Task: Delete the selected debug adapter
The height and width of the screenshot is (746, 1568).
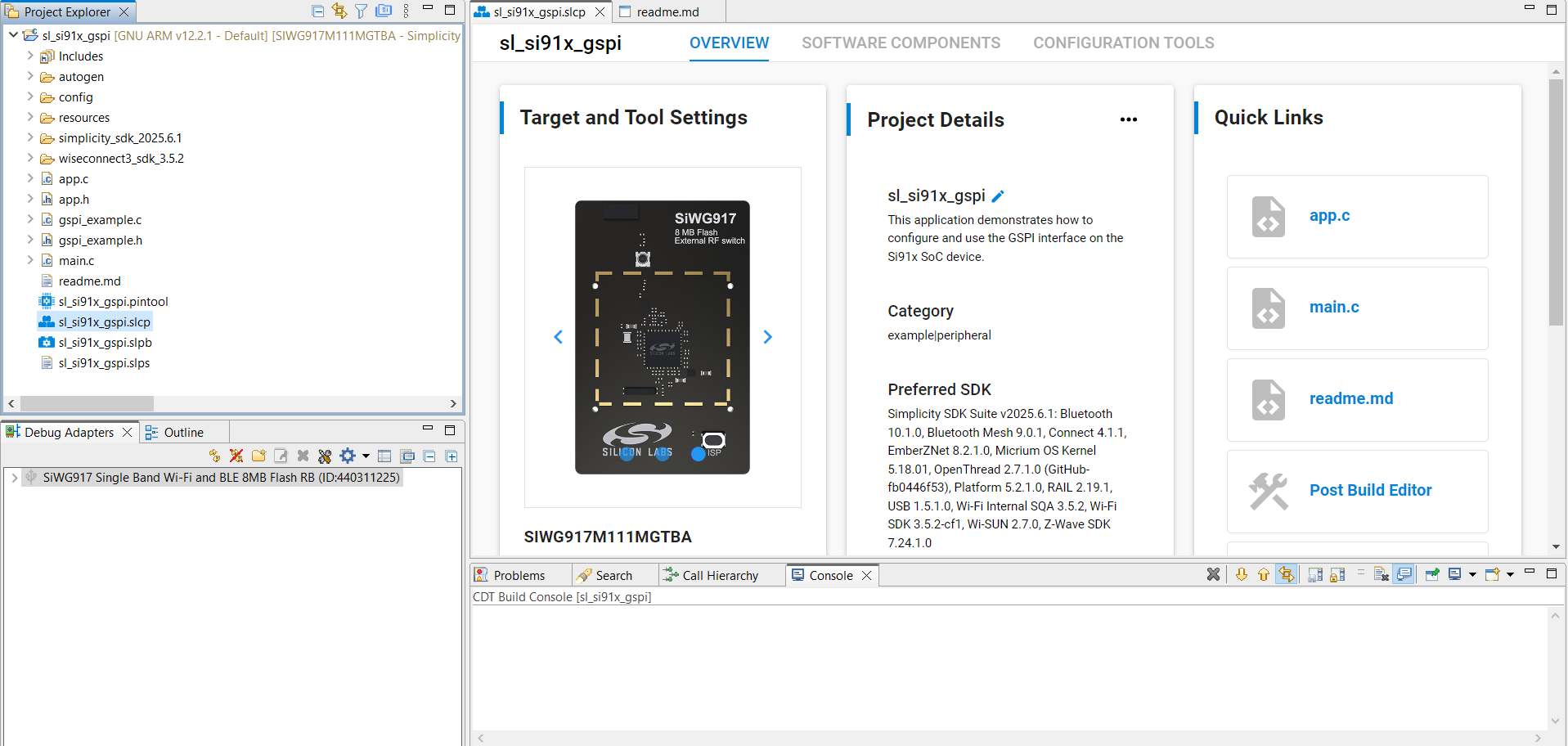Action: pyautogui.click(x=301, y=456)
